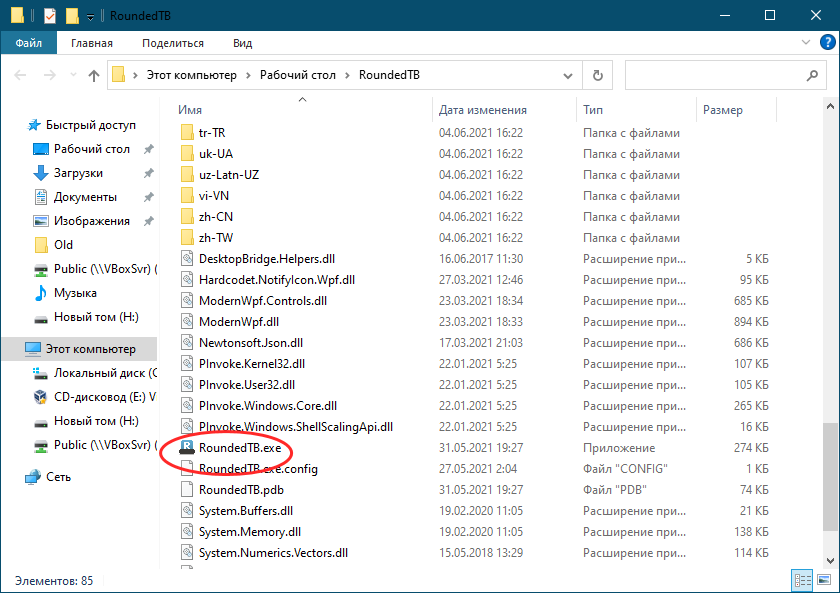Click the Properties icon in quick access toolbar
The image size is (840, 593).
49,16
